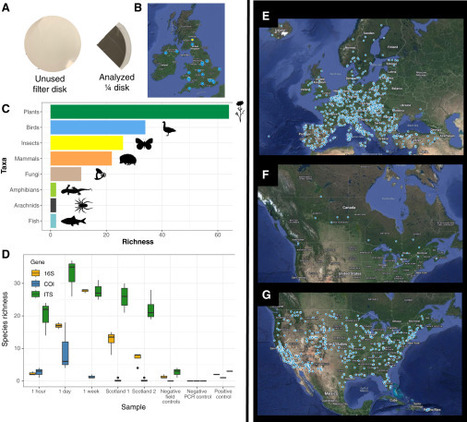
Task: Click the hedgehog silhouette near Mammals bar
Action: pos(128,160)
